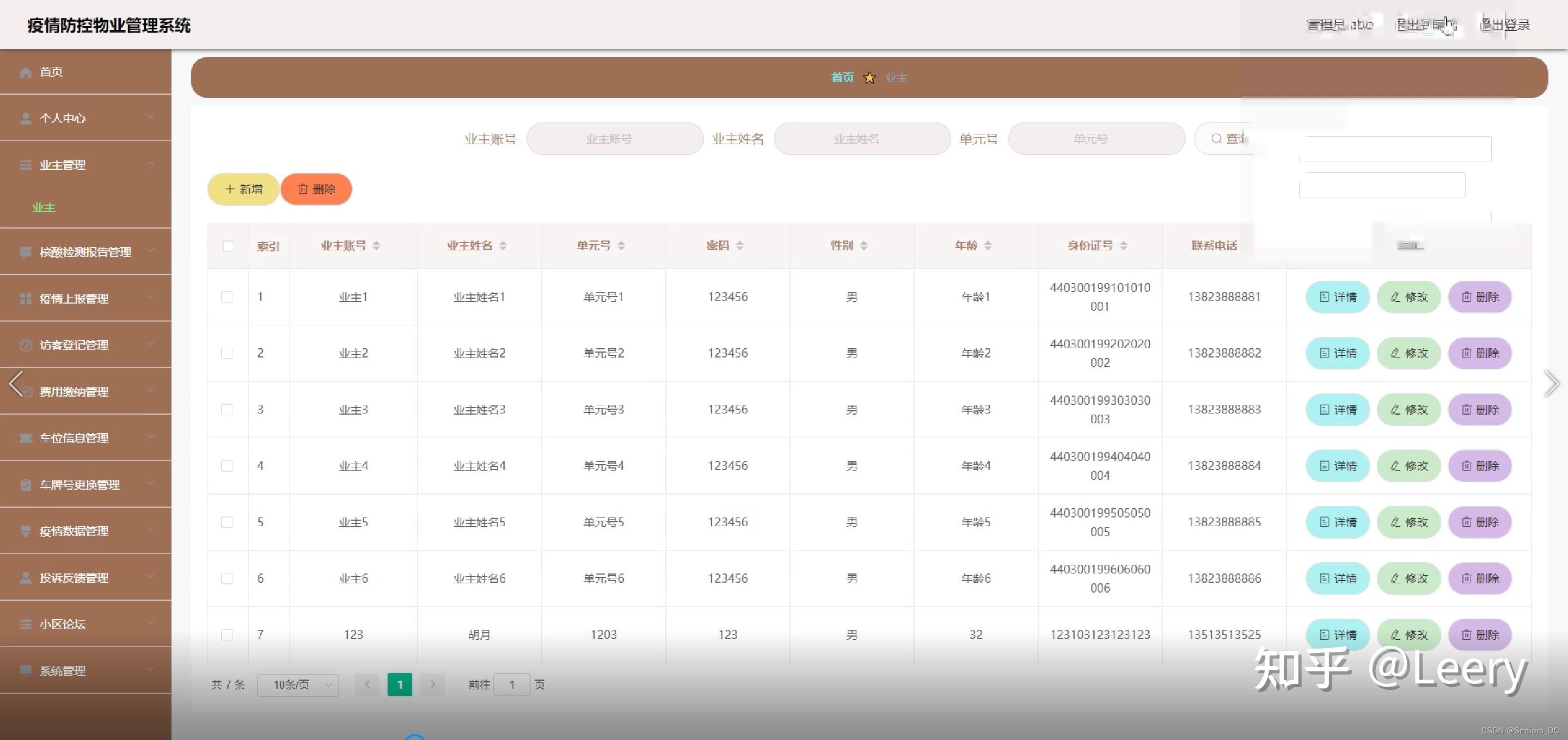The height and width of the screenshot is (740, 1568).
Task: Open 小区论坛 using its list icon
Action: [26, 624]
